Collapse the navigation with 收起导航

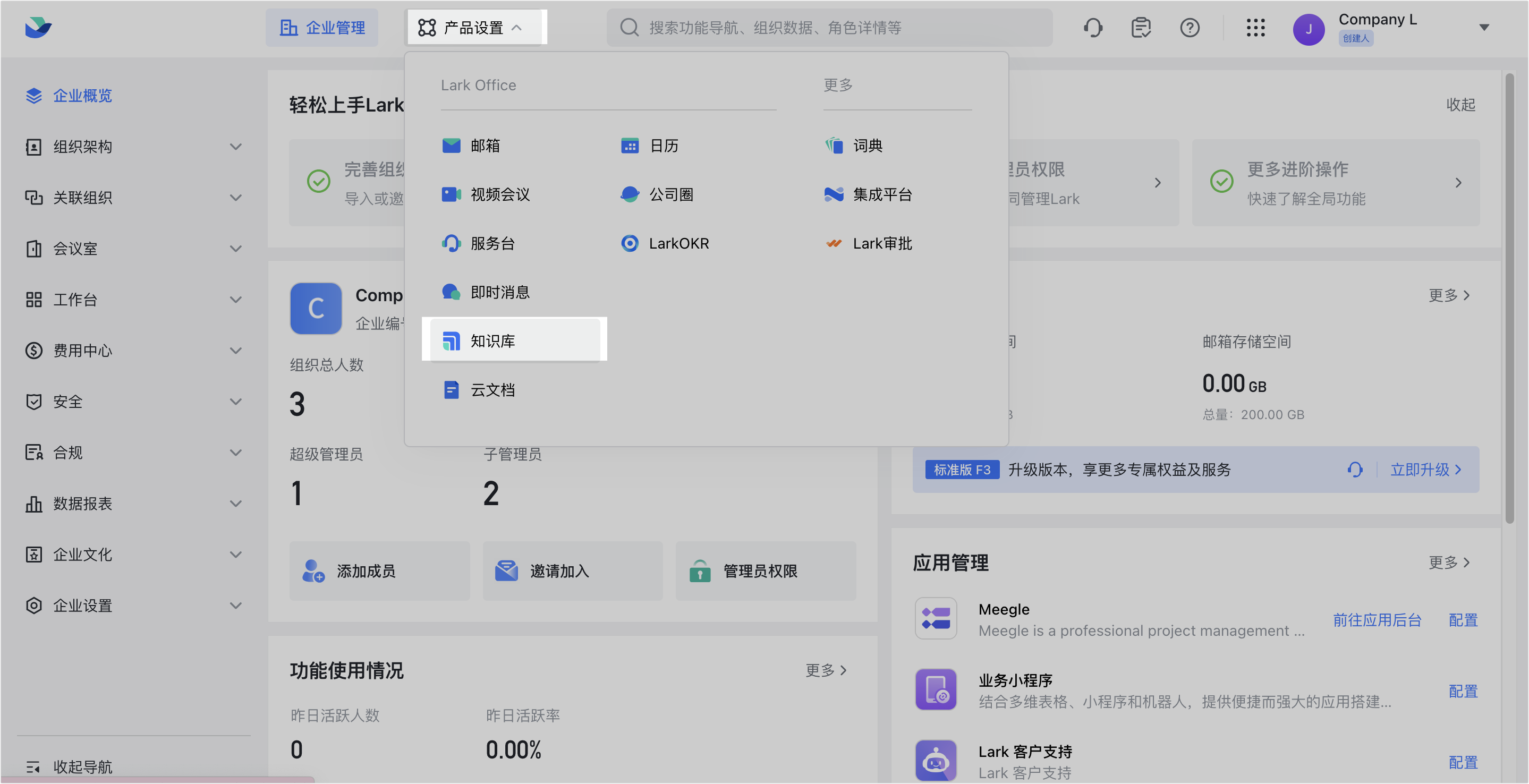[x=69, y=767]
